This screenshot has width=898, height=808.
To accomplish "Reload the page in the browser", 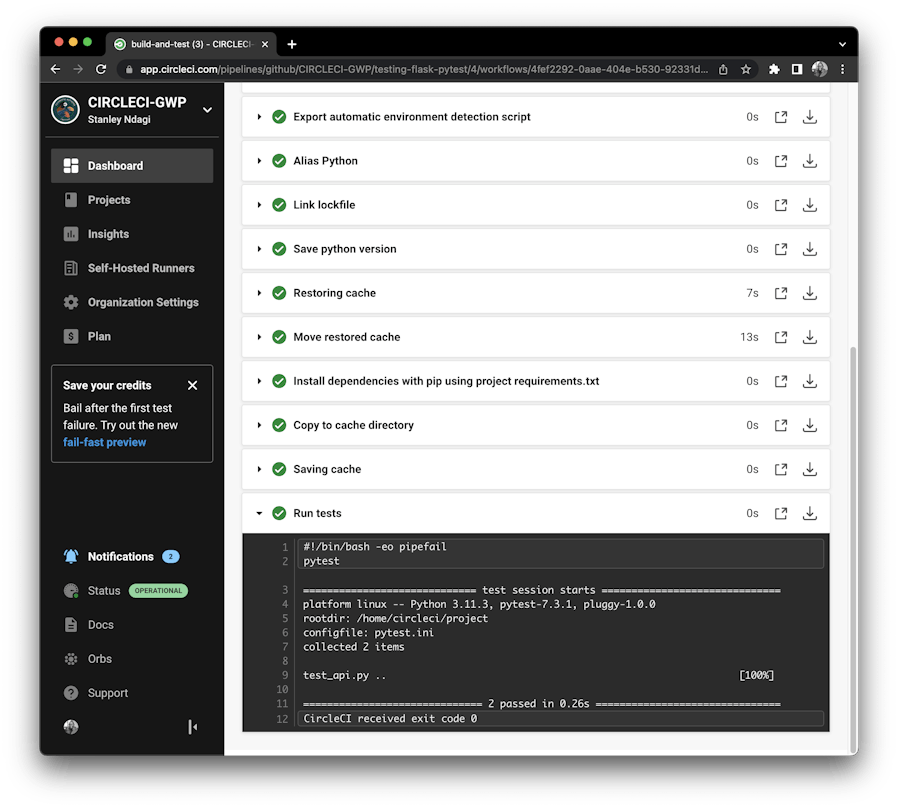I will [101, 70].
